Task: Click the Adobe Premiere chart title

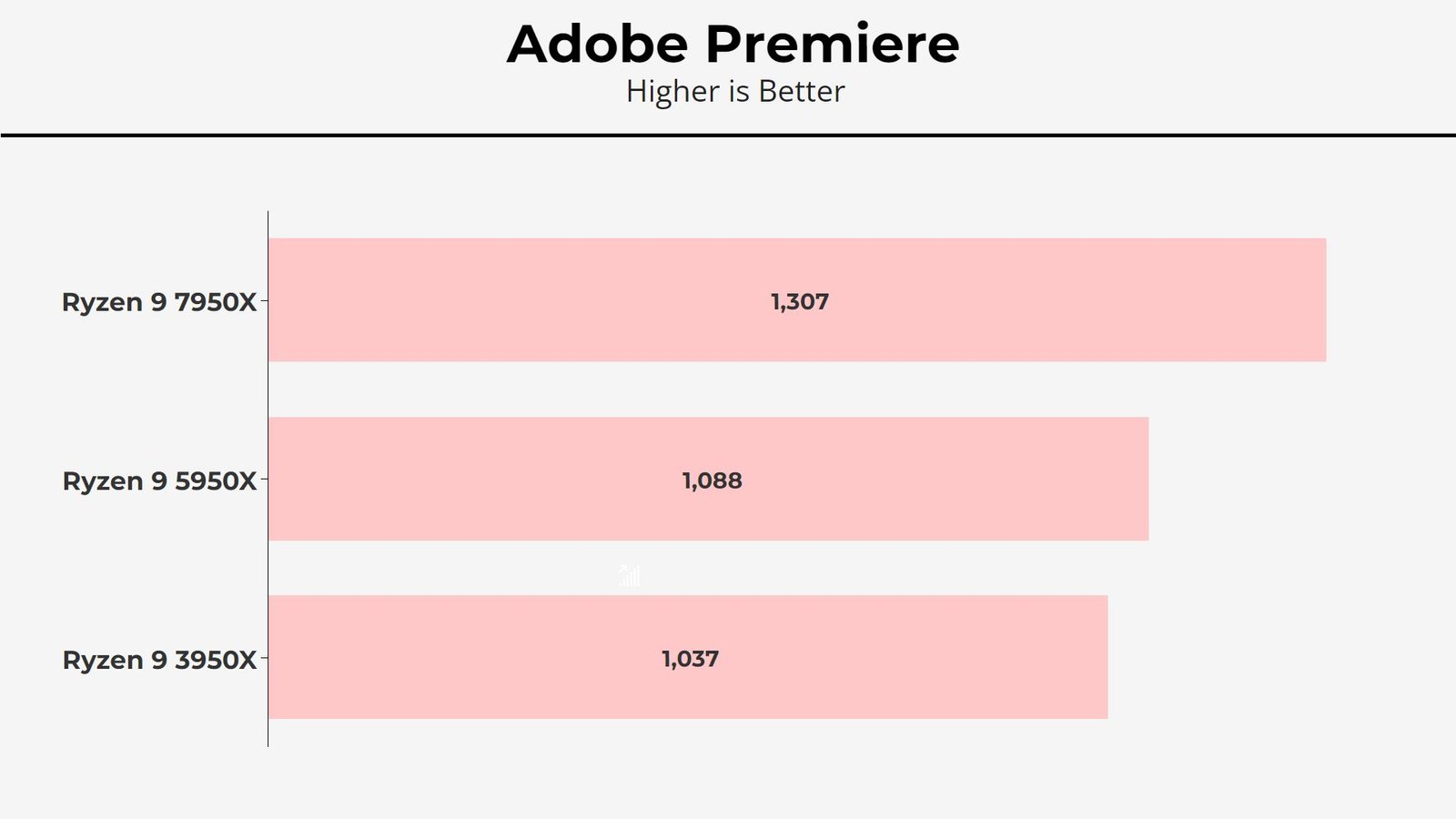Action: pos(733,44)
